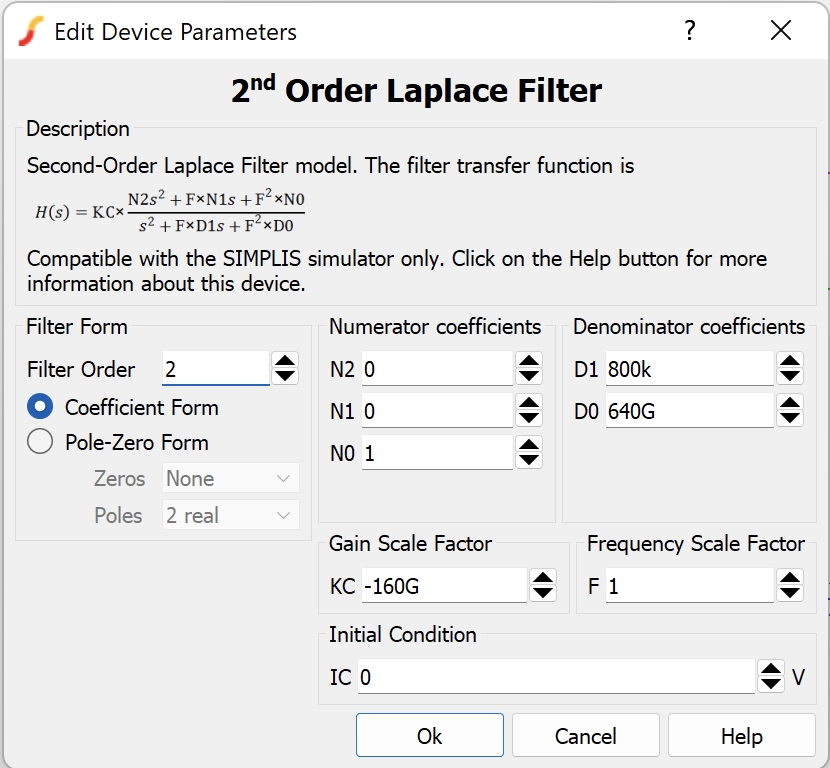This screenshot has width=830, height=768.
Task: Click the Cancel button
Action: point(586,735)
